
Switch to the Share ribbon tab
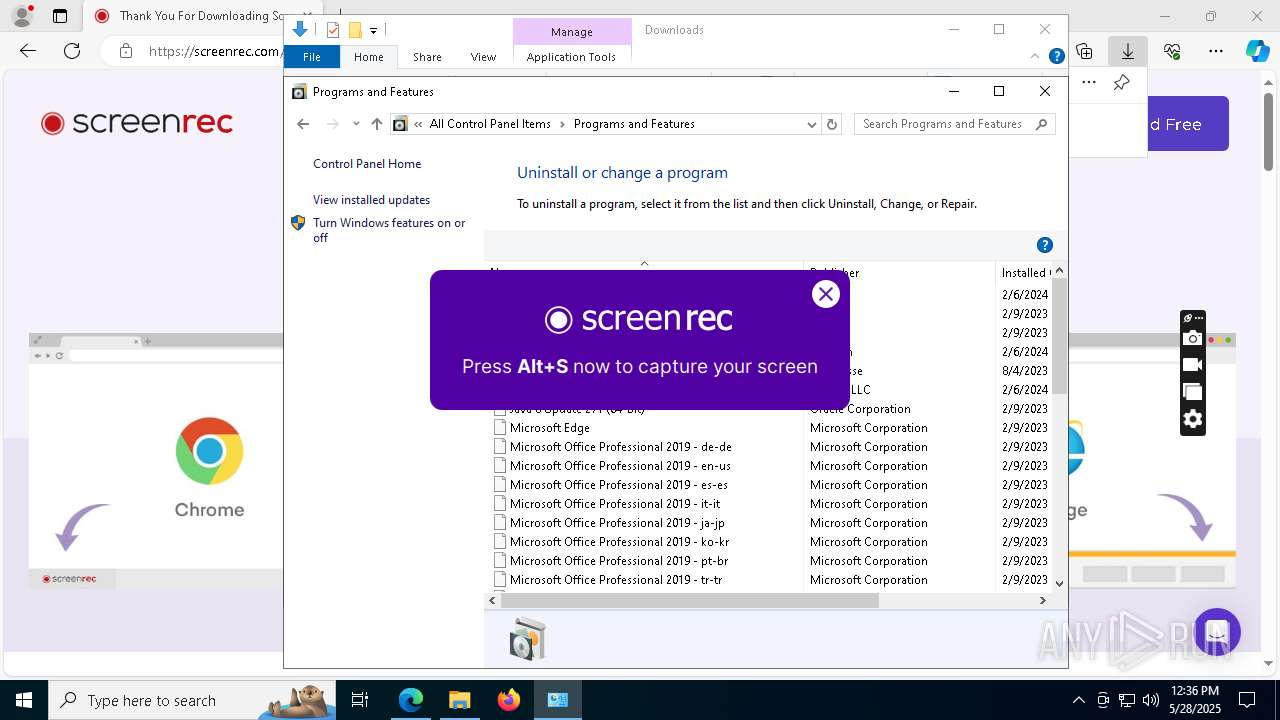click(x=427, y=57)
